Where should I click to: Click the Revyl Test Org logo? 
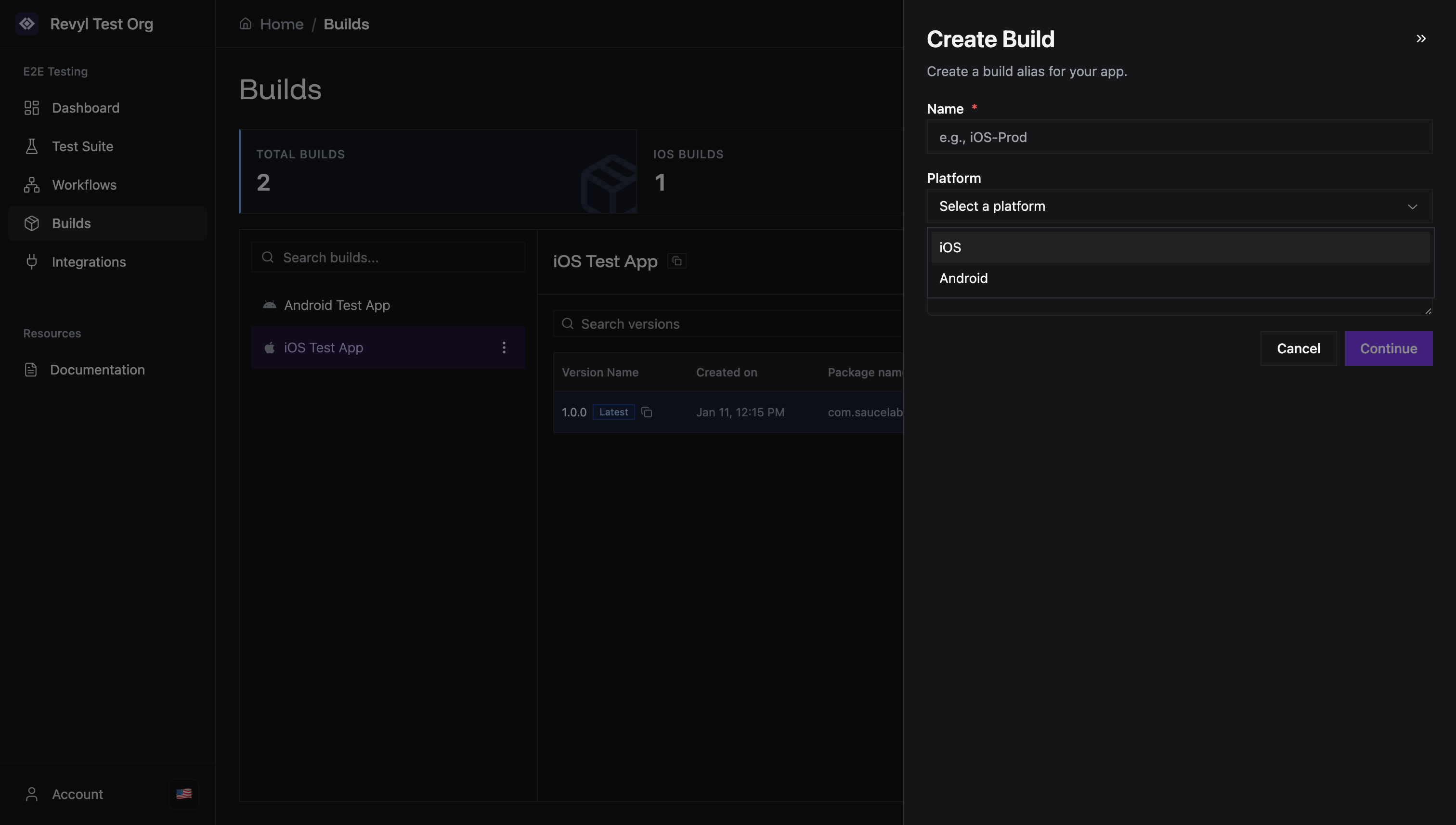pyautogui.click(x=27, y=24)
